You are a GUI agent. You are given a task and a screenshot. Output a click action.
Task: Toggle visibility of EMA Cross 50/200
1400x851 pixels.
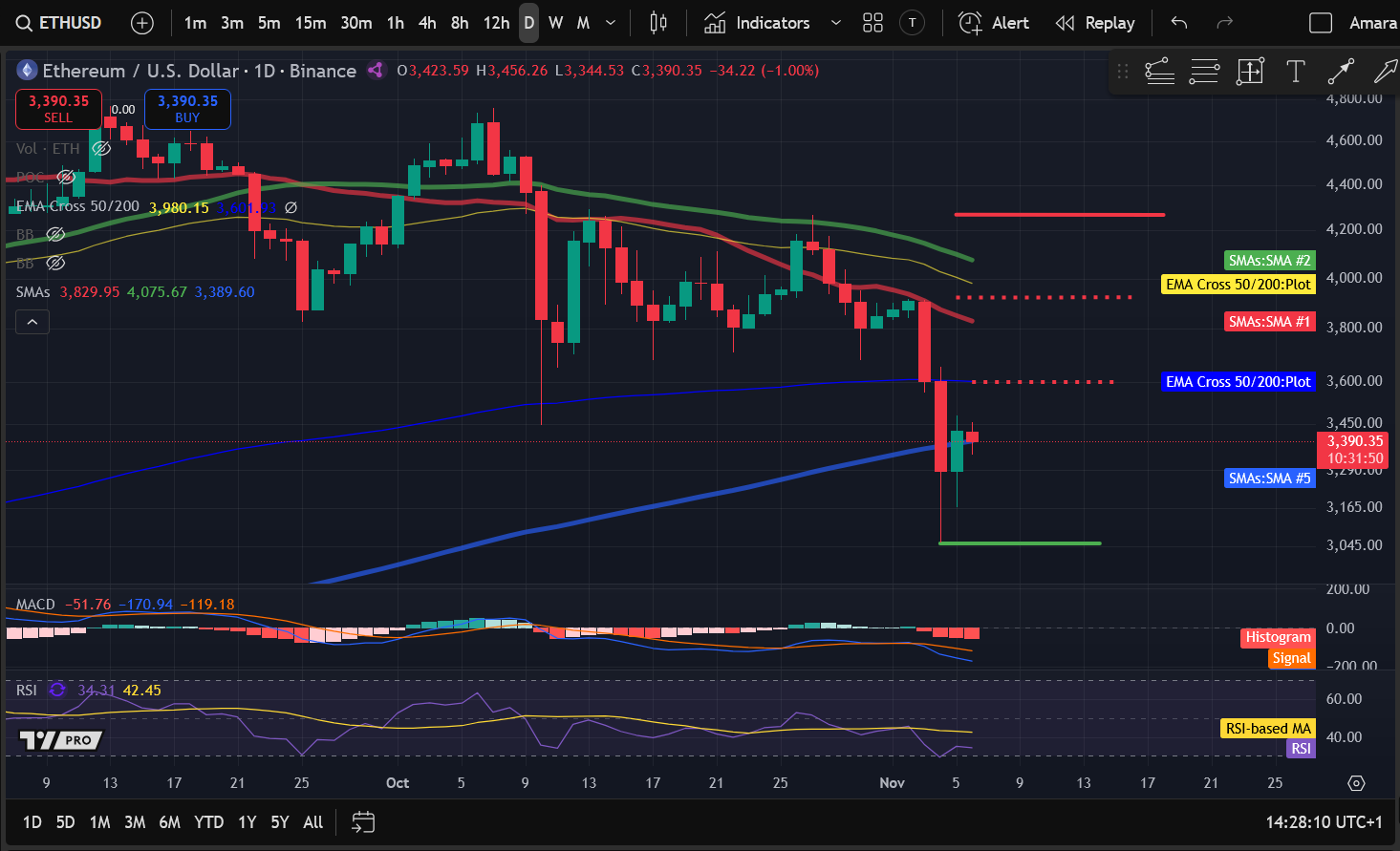point(291,206)
